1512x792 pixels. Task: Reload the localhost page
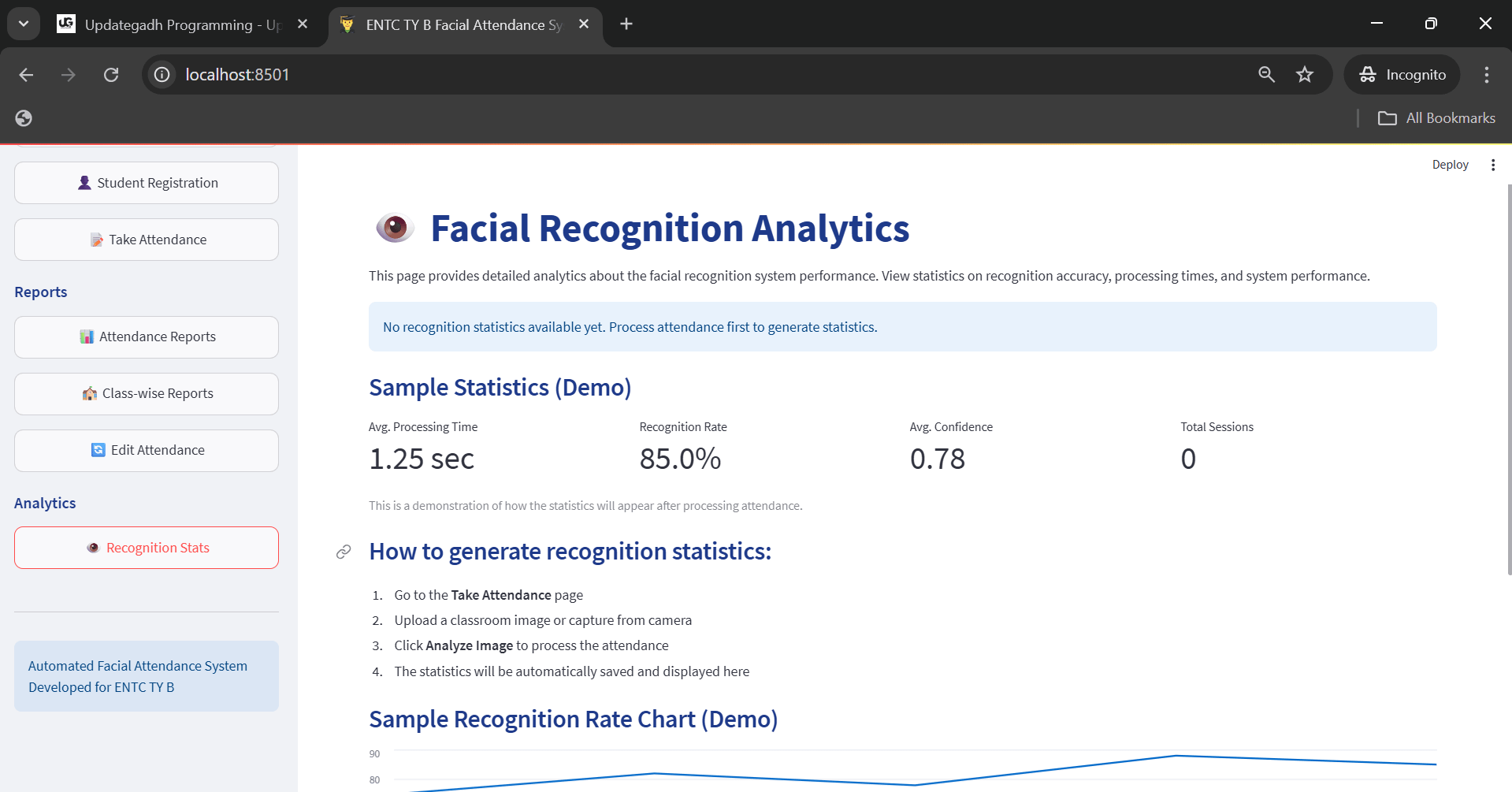click(x=111, y=75)
